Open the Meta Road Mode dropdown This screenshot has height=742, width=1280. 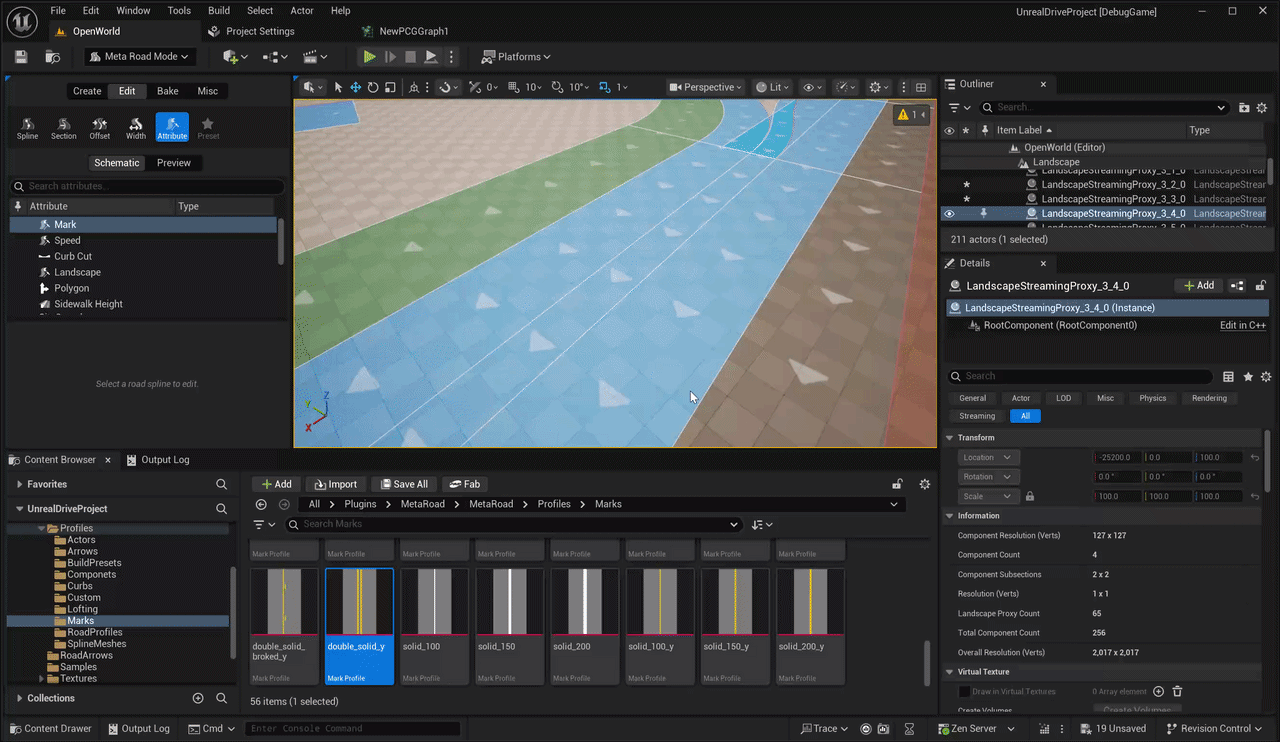click(139, 57)
